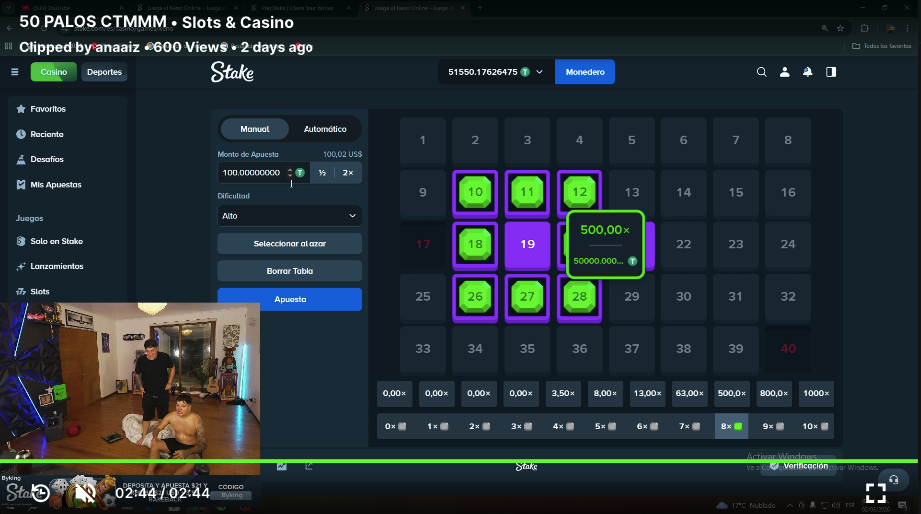This screenshot has width=921, height=514.
Task: Open Favoritos in the sidebar
Action: (48, 109)
